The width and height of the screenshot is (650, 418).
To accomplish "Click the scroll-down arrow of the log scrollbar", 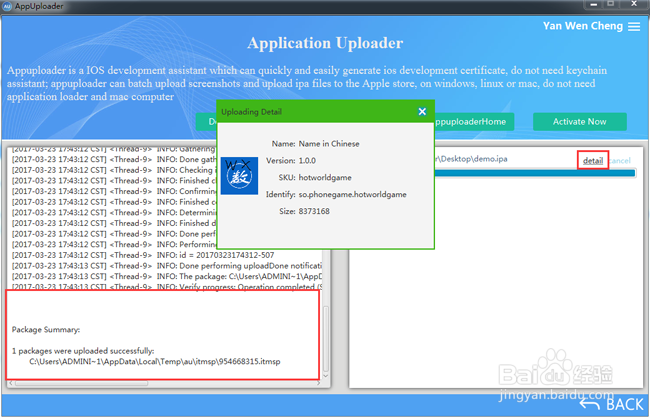I will (326, 376).
